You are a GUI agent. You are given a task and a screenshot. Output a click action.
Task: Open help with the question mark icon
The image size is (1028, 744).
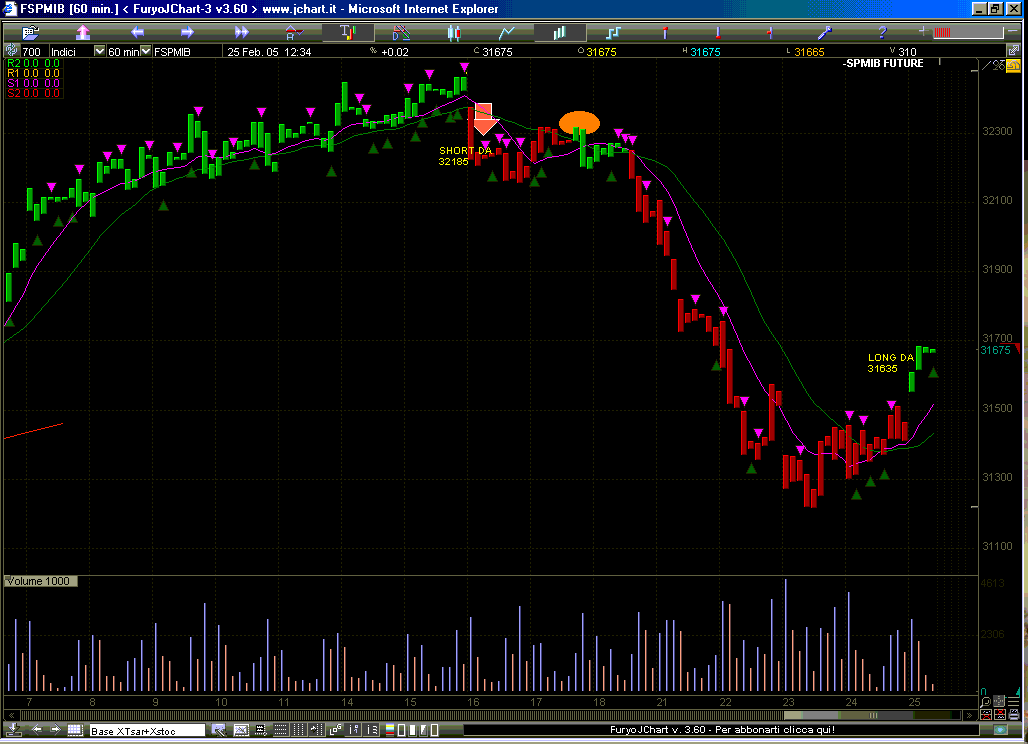tap(882, 33)
